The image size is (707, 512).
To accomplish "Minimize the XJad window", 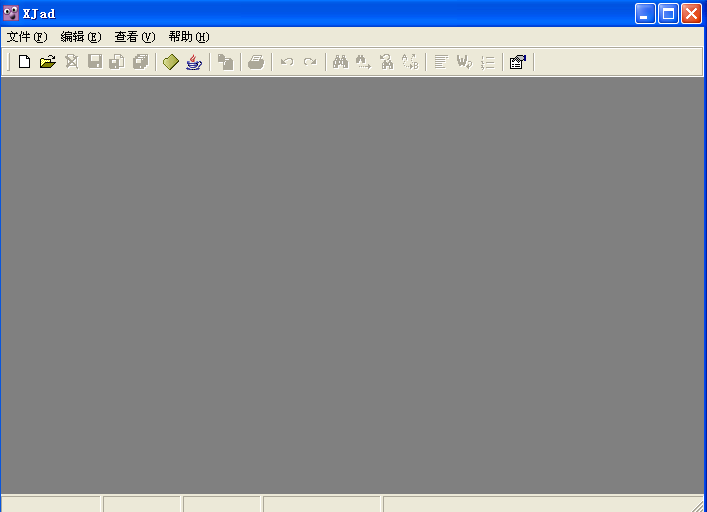I will point(645,14).
